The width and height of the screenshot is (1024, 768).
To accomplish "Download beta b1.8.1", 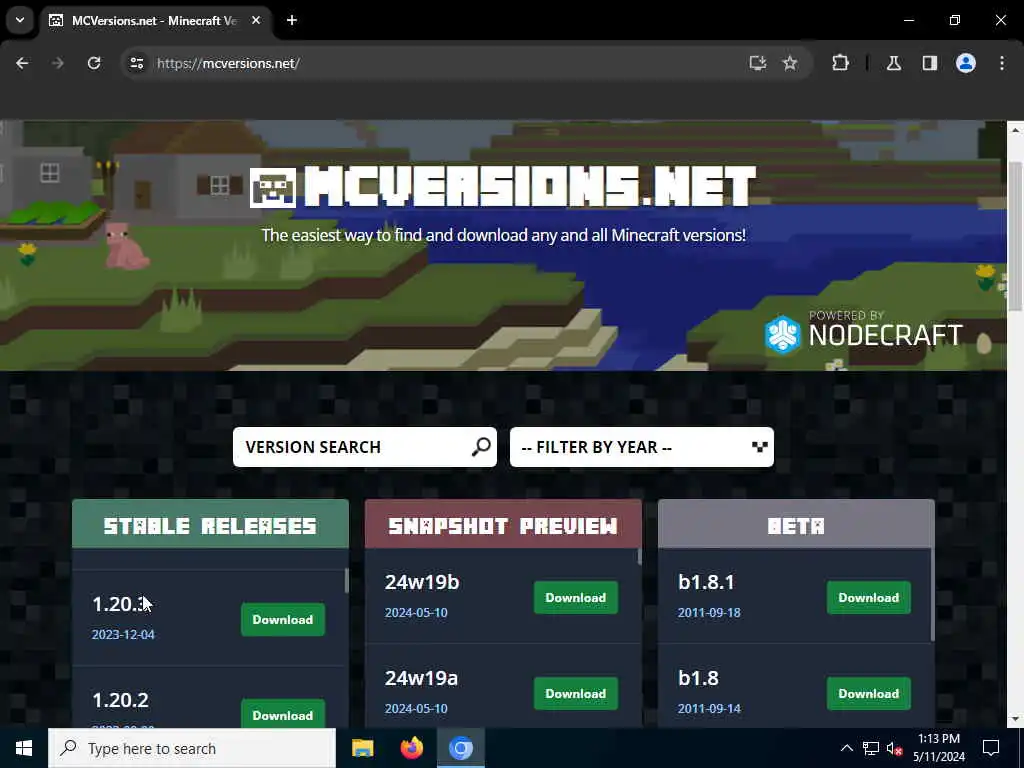I will (869, 598).
